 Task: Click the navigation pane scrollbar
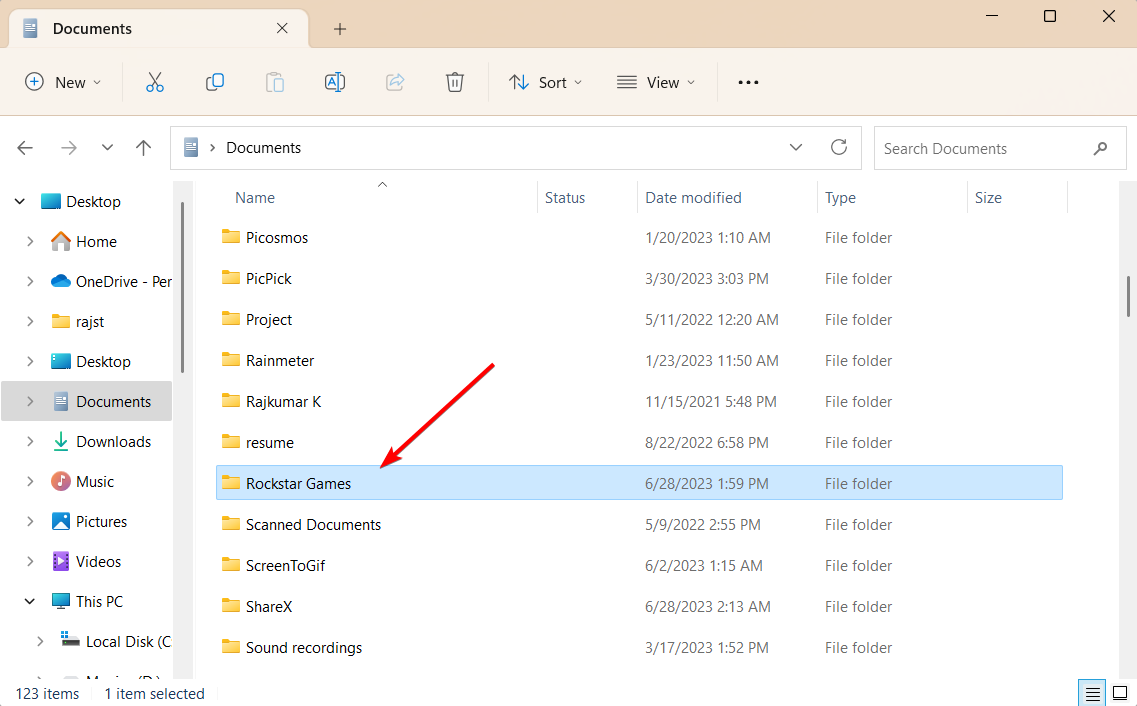(182, 288)
